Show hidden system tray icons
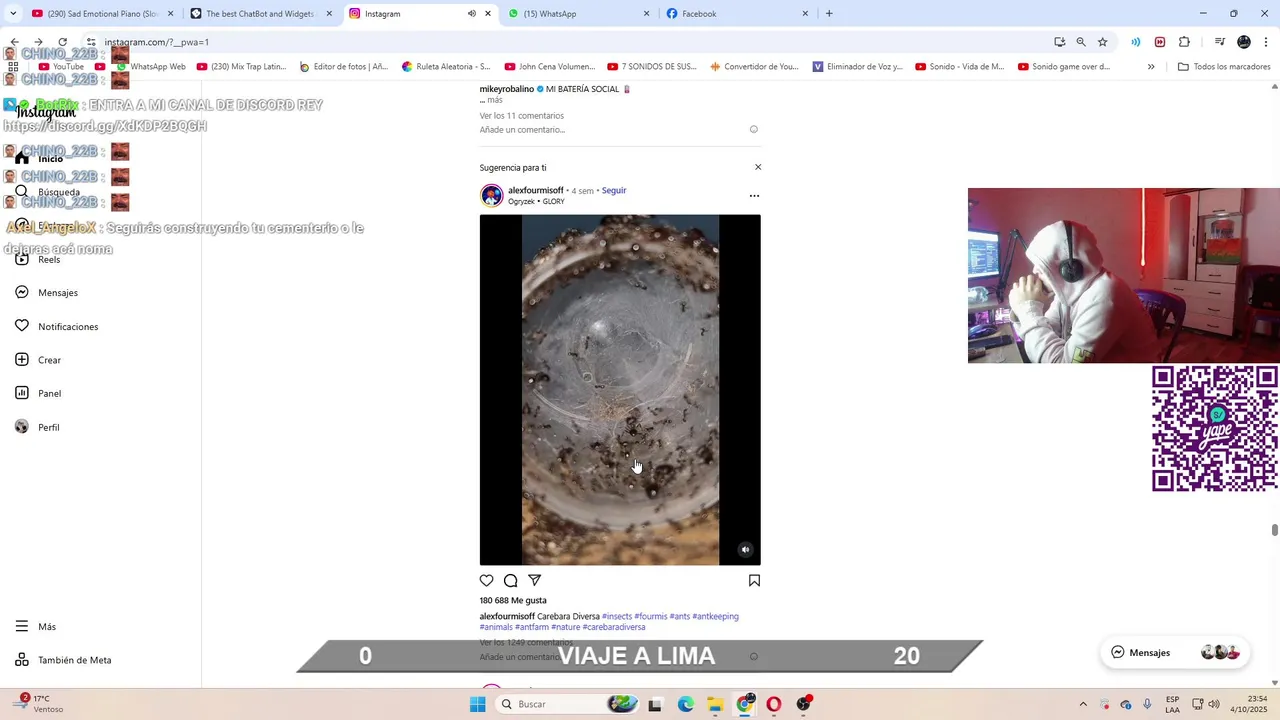1280x720 pixels. [x=1083, y=704]
